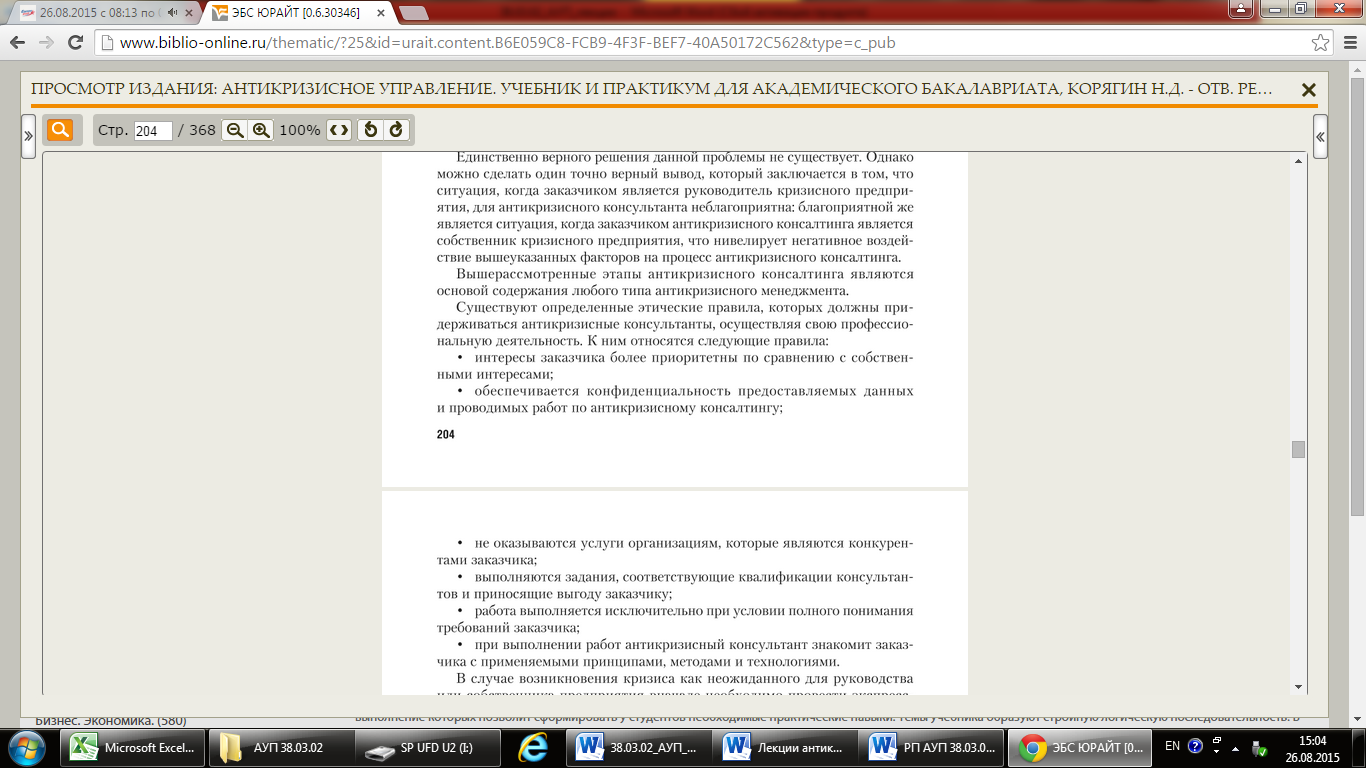
Task: Click the page number input field showing 204
Action: pyautogui.click(x=152, y=131)
